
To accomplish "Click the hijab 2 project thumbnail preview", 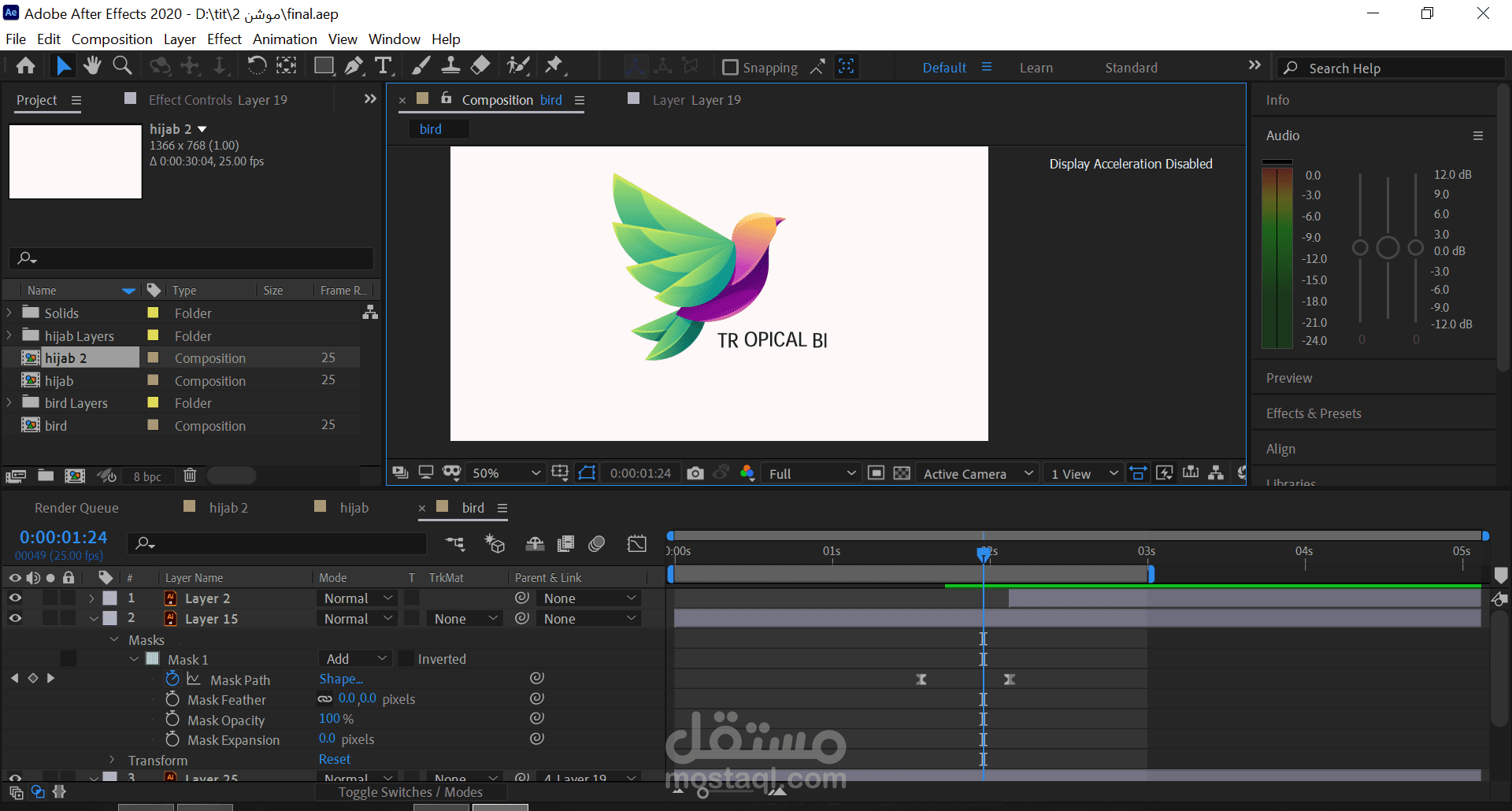I will pyautogui.click(x=76, y=161).
